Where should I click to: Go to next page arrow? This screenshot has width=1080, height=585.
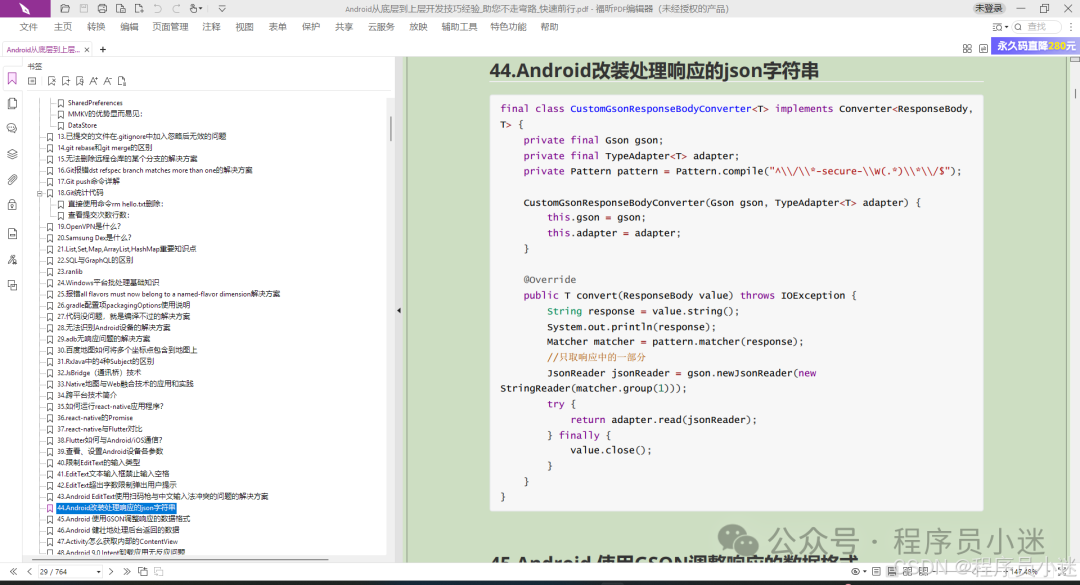(x=111, y=572)
